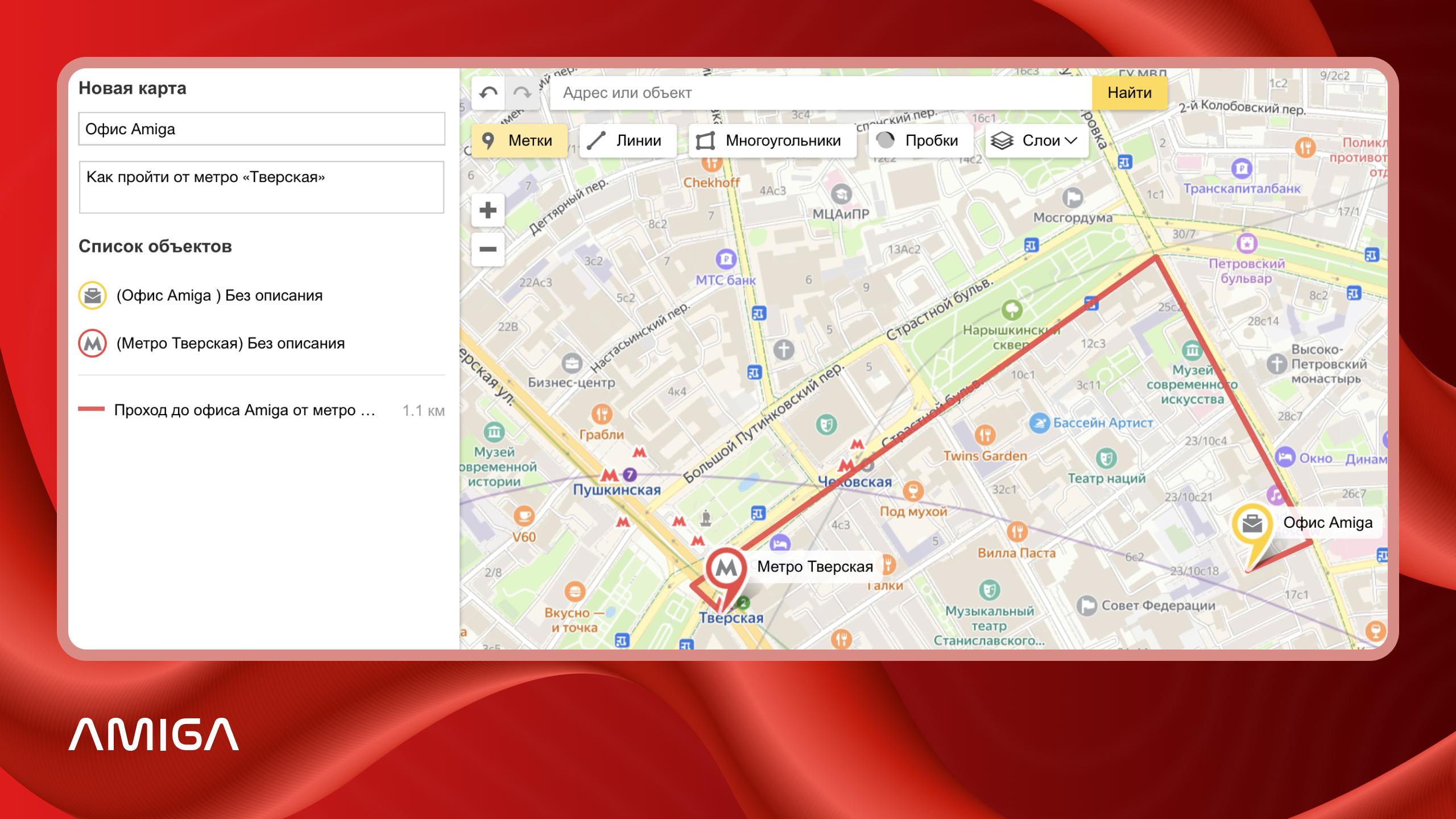
Task: Select Офис Amiga in the objects list
Action: pos(219,296)
